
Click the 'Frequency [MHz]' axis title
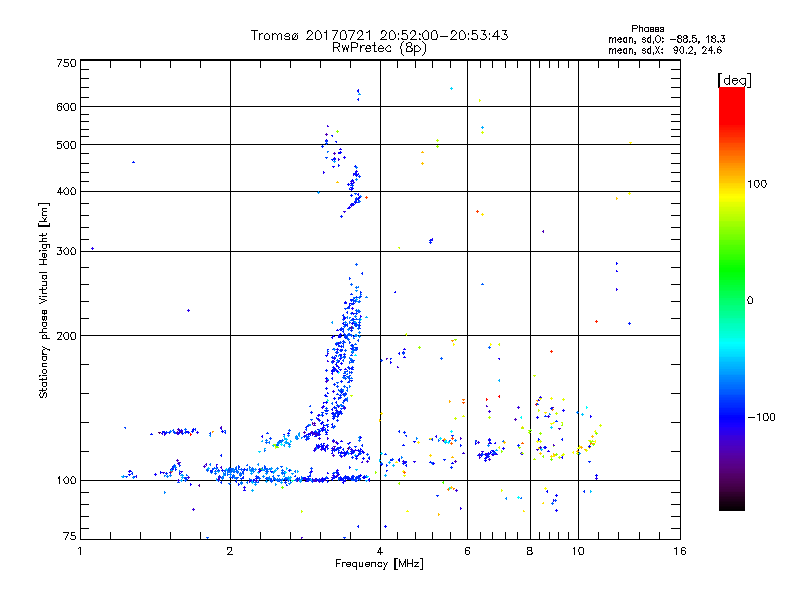379,564
